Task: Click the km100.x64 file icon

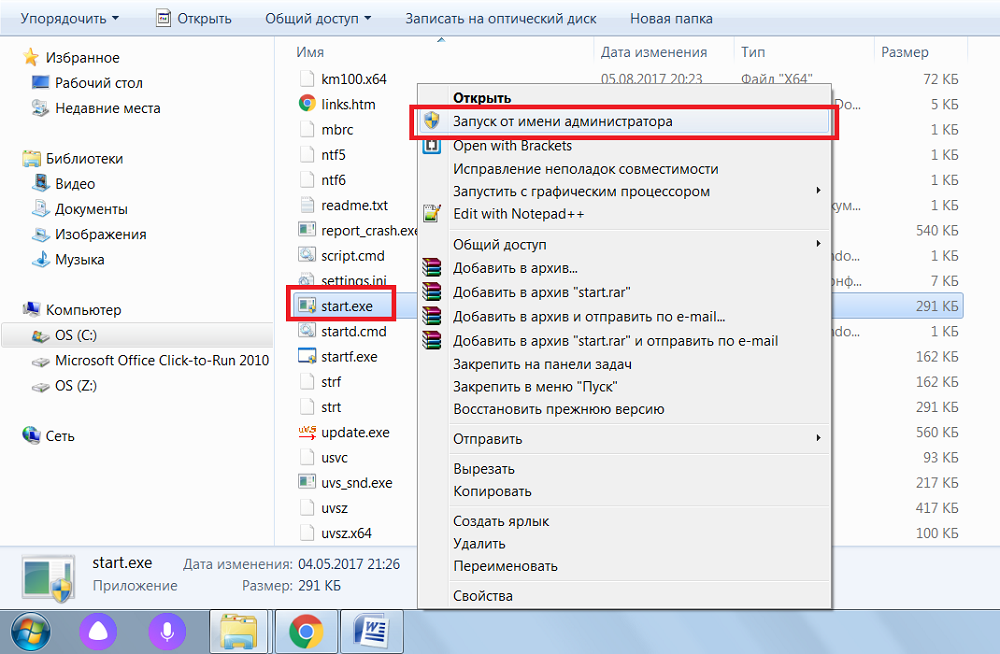Action: point(307,78)
